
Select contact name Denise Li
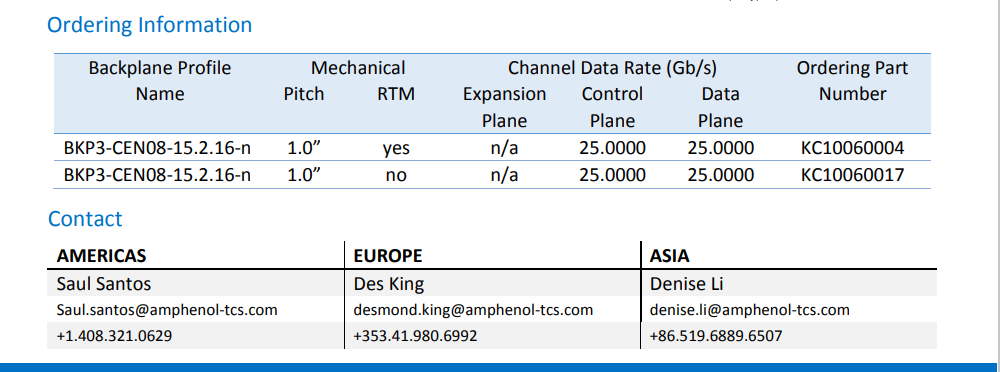pyautogui.click(x=686, y=283)
